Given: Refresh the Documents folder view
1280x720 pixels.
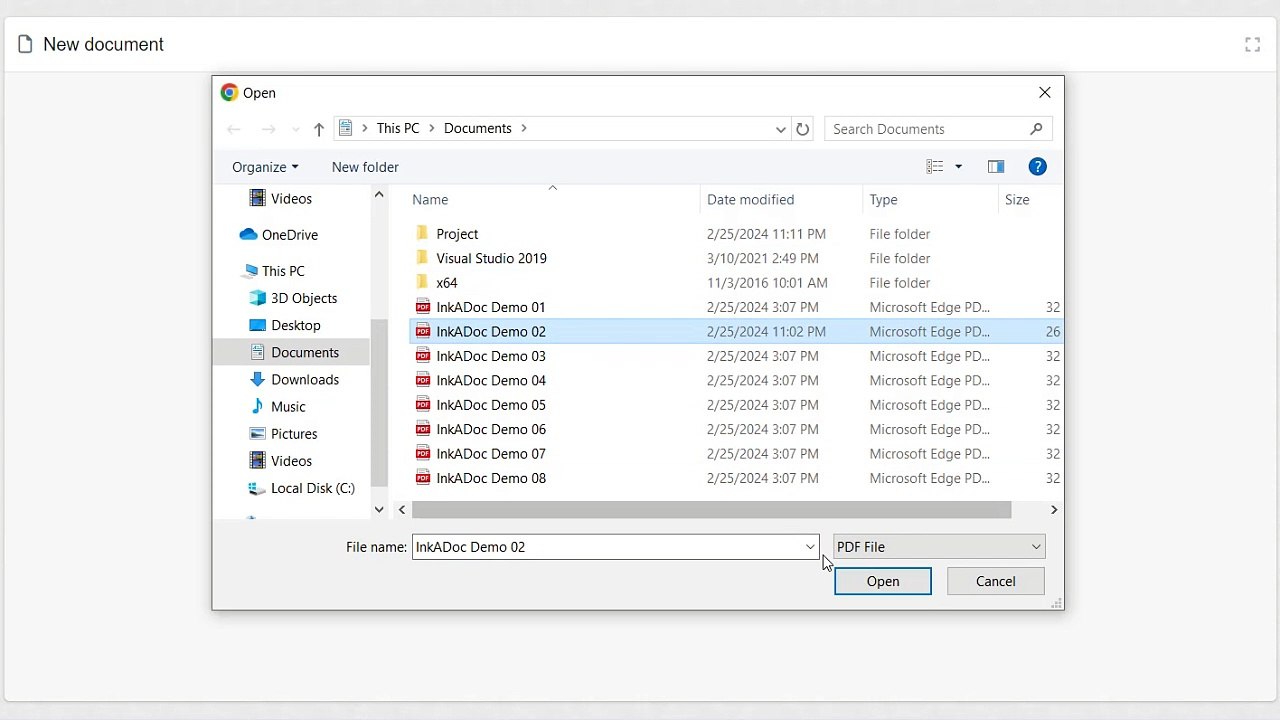Looking at the screenshot, I should tap(802, 129).
